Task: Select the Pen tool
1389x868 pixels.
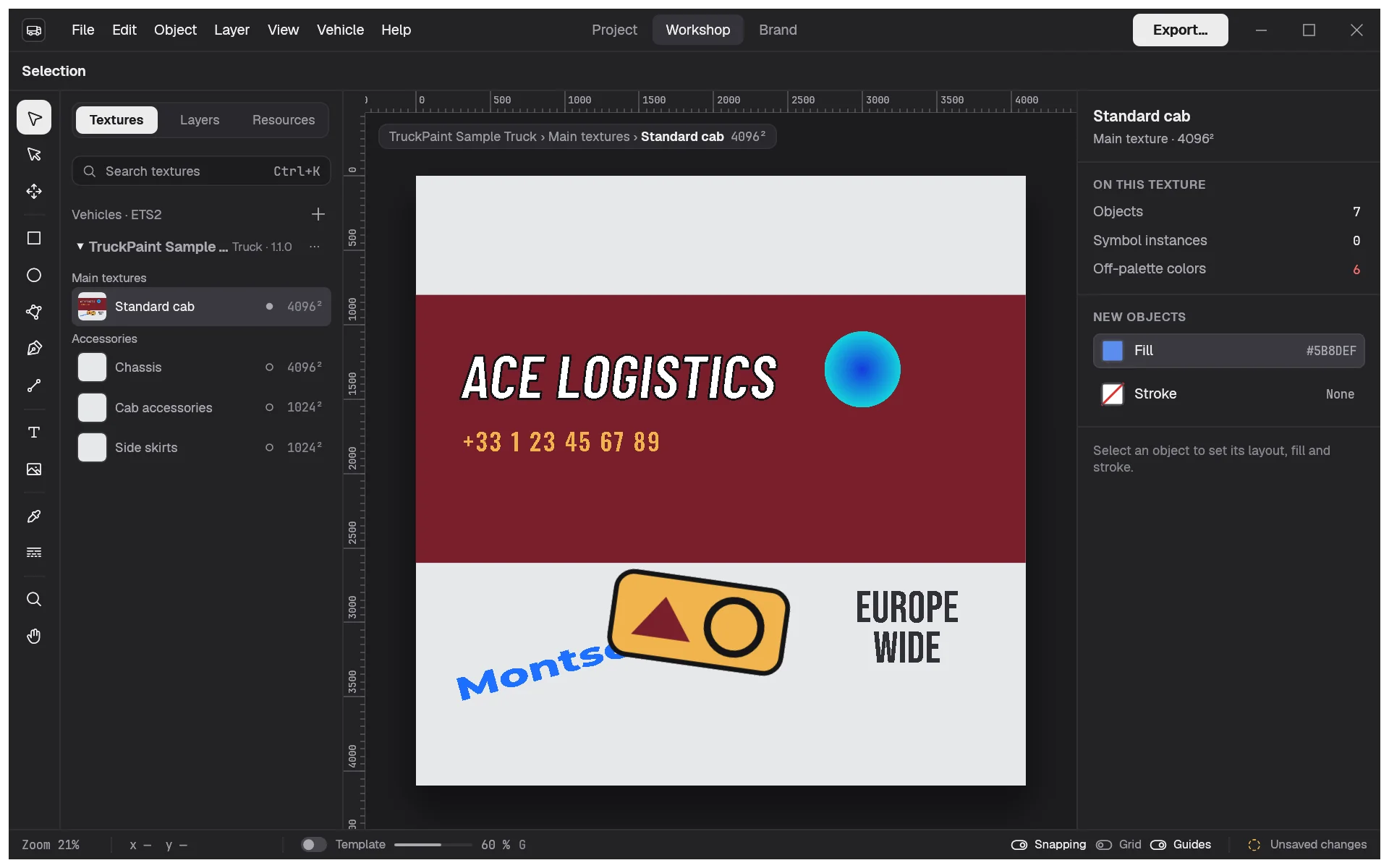Action: pos(34,349)
